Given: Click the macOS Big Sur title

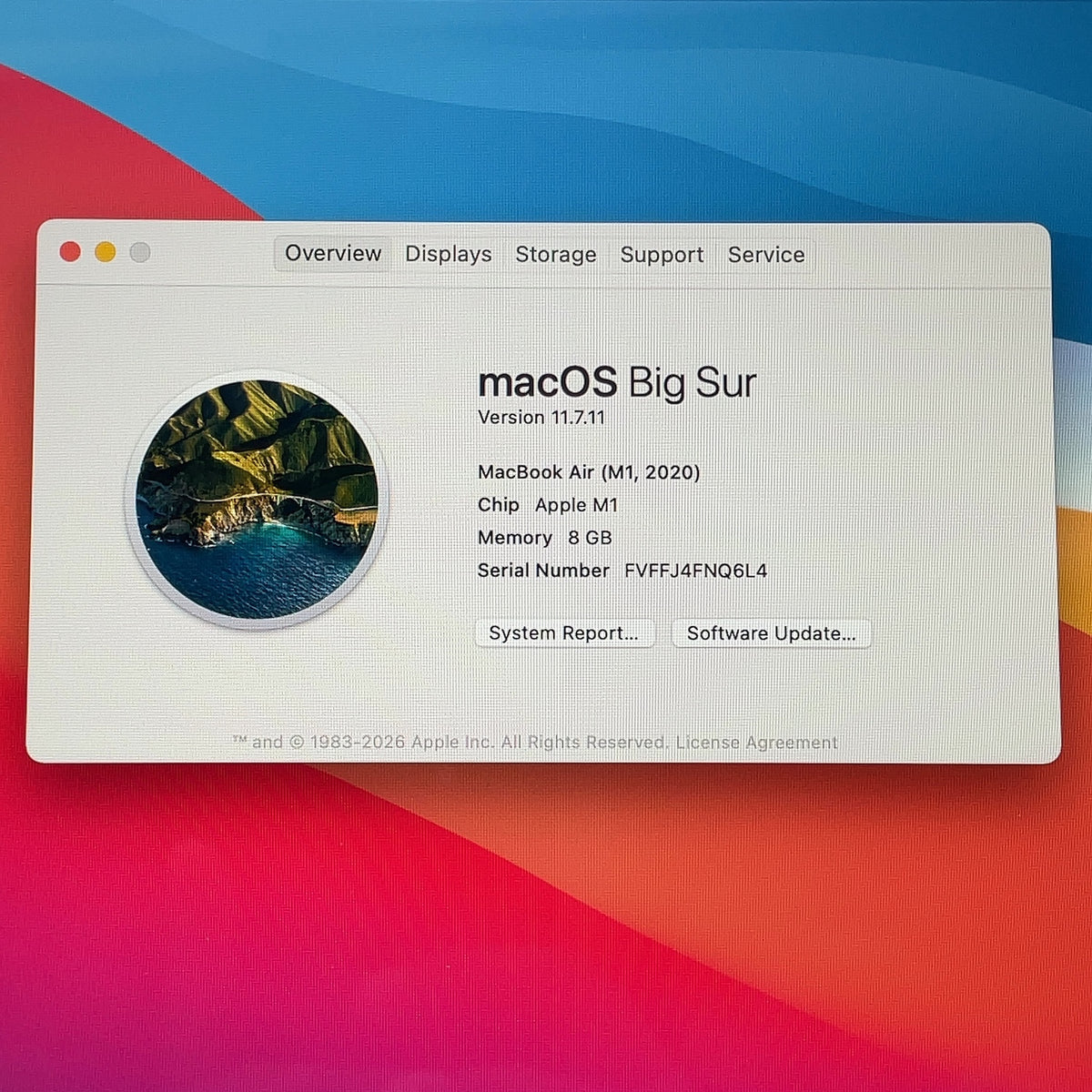Looking at the screenshot, I should point(617,383).
